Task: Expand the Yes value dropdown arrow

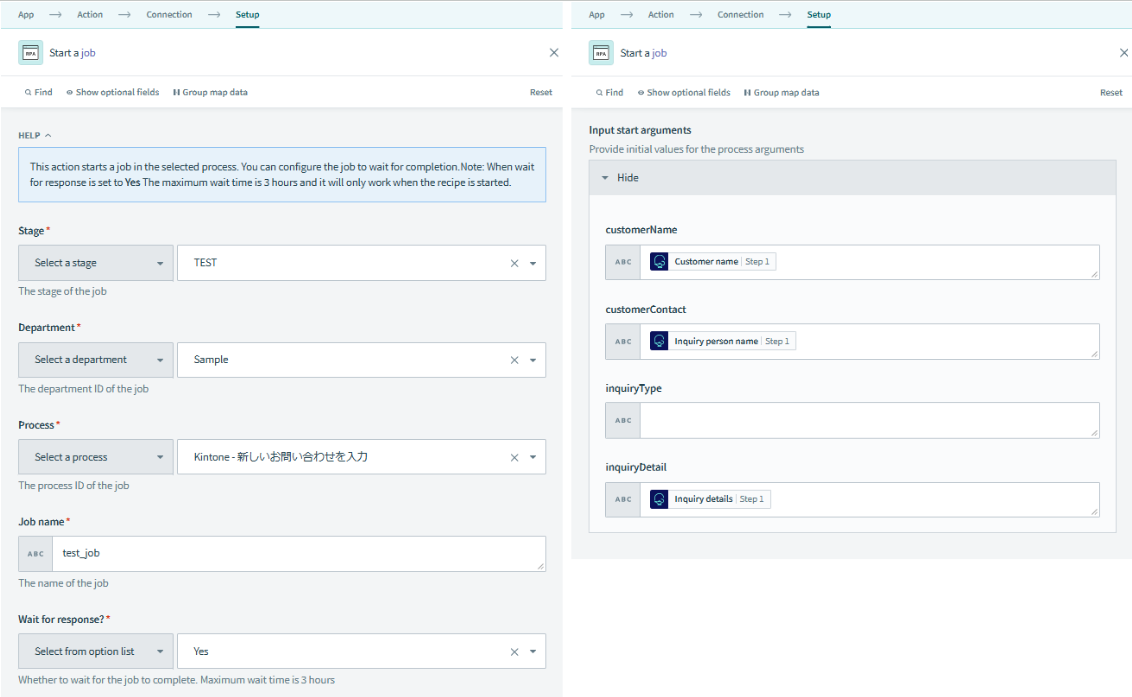Action: 533,651
